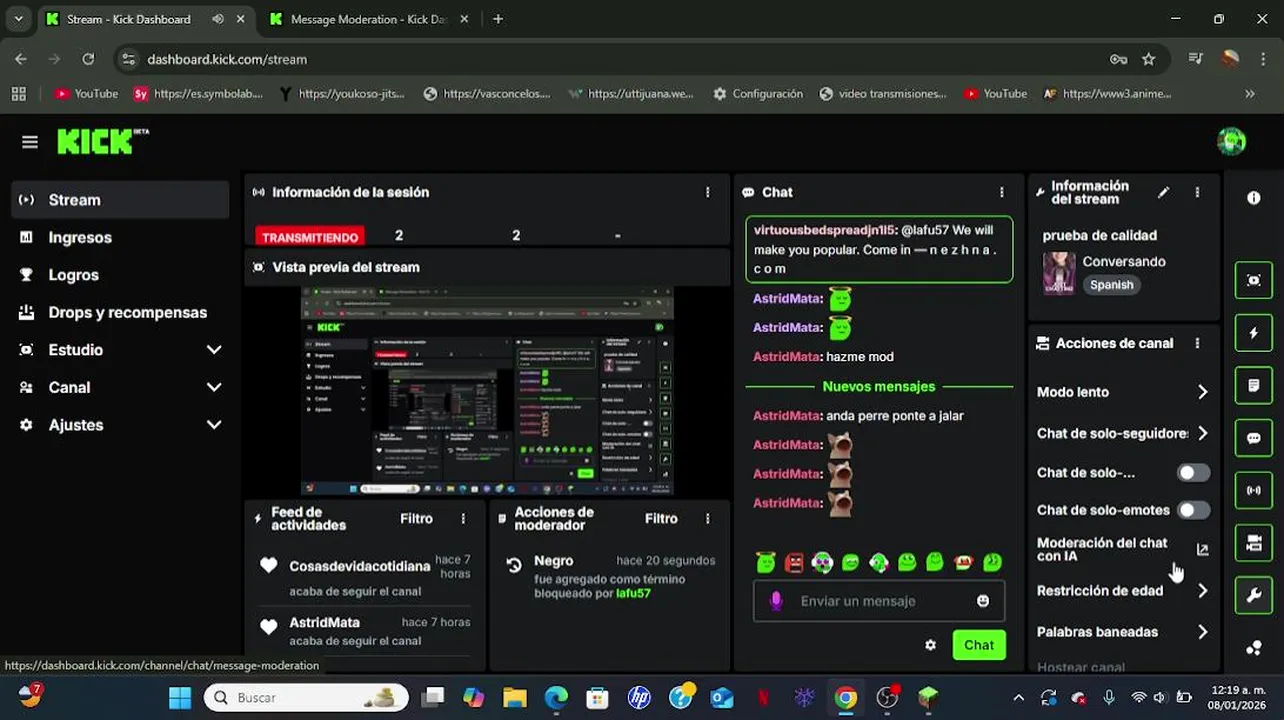Open Información de la sesión three-dot menu
The image size is (1284, 720).
coord(707,192)
